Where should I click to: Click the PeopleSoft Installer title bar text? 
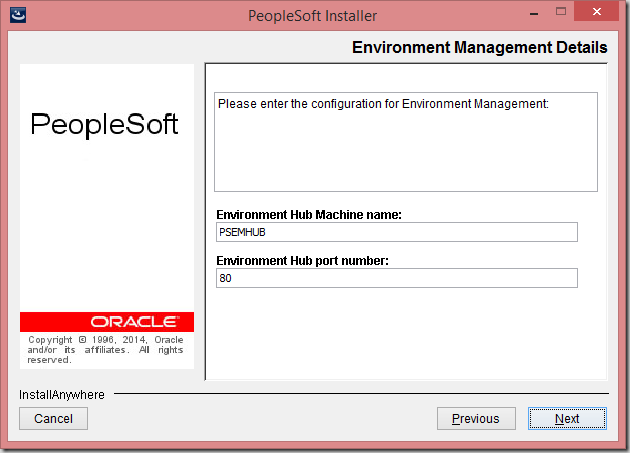coord(312,16)
